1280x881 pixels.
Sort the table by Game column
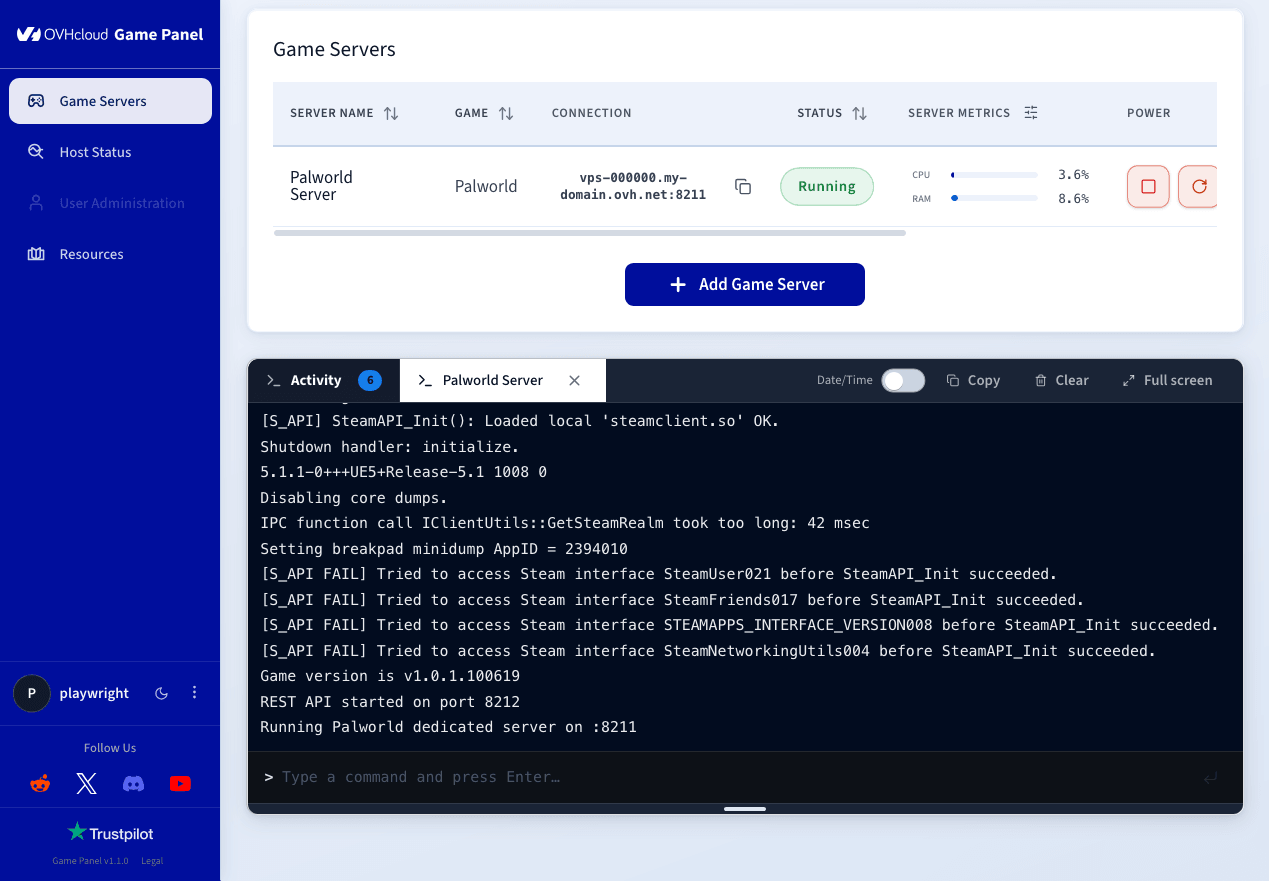pyautogui.click(x=506, y=113)
